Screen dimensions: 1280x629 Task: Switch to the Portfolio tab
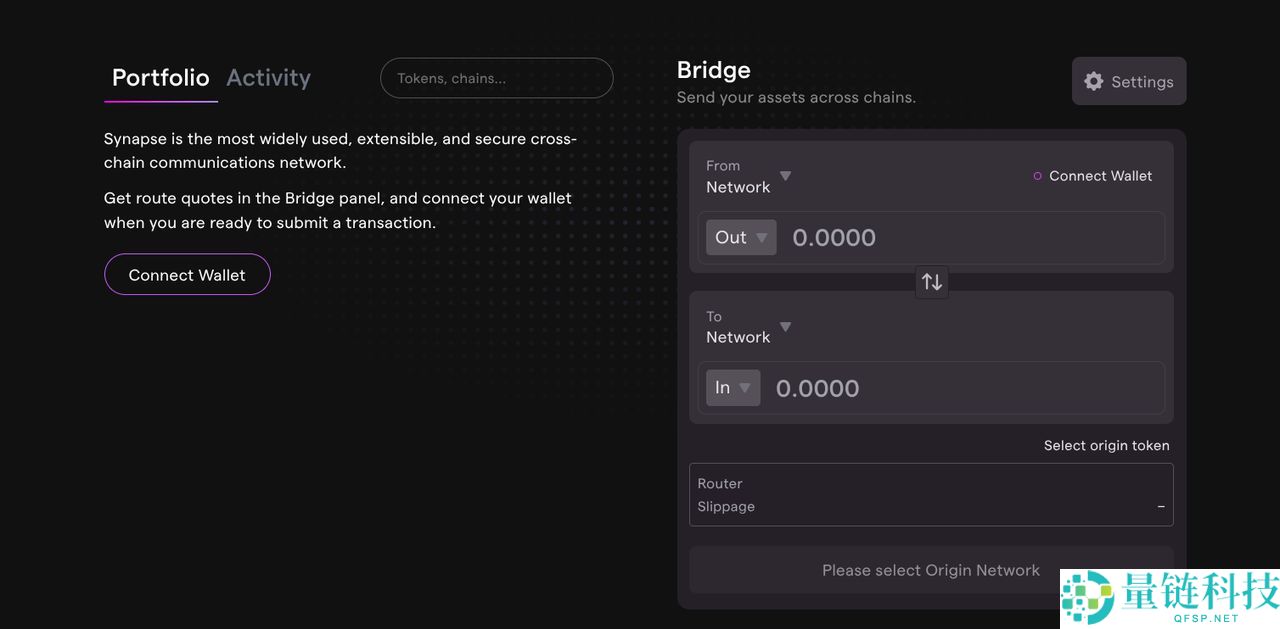(x=161, y=78)
